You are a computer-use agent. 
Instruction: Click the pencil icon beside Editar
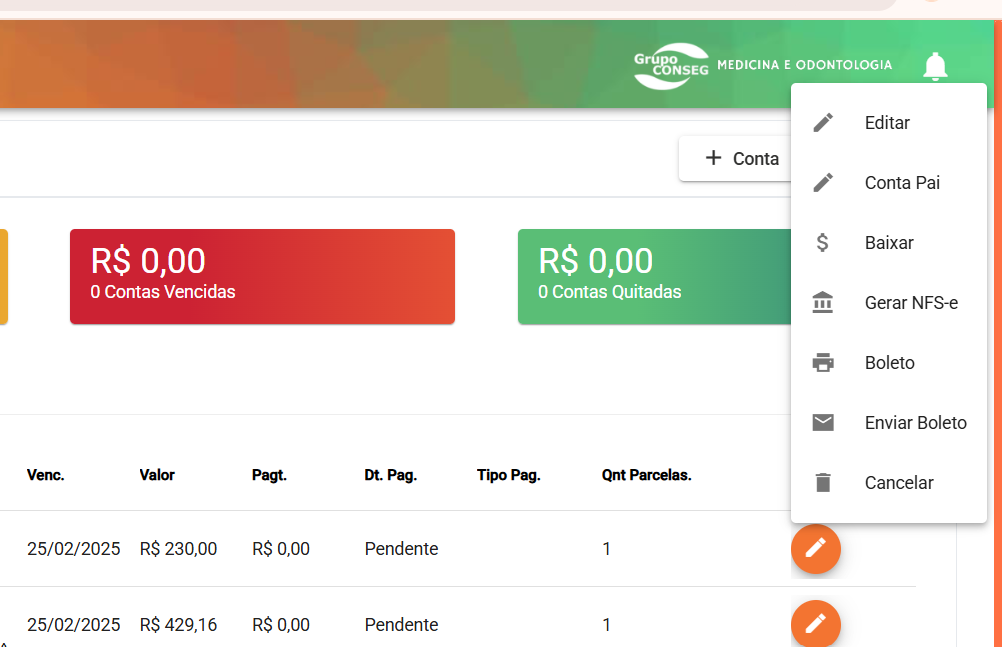823,123
